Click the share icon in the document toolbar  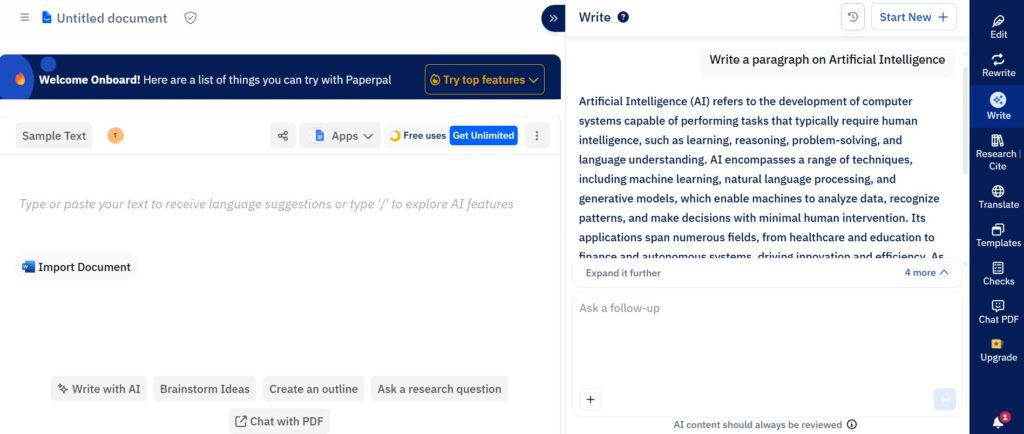tap(283, 136)
